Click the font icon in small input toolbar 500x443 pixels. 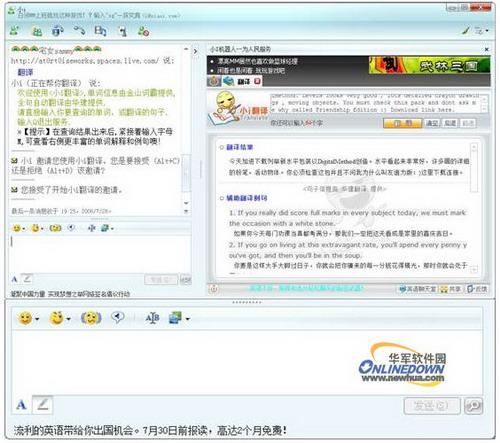pyautogui.click(x=91, y=228)
